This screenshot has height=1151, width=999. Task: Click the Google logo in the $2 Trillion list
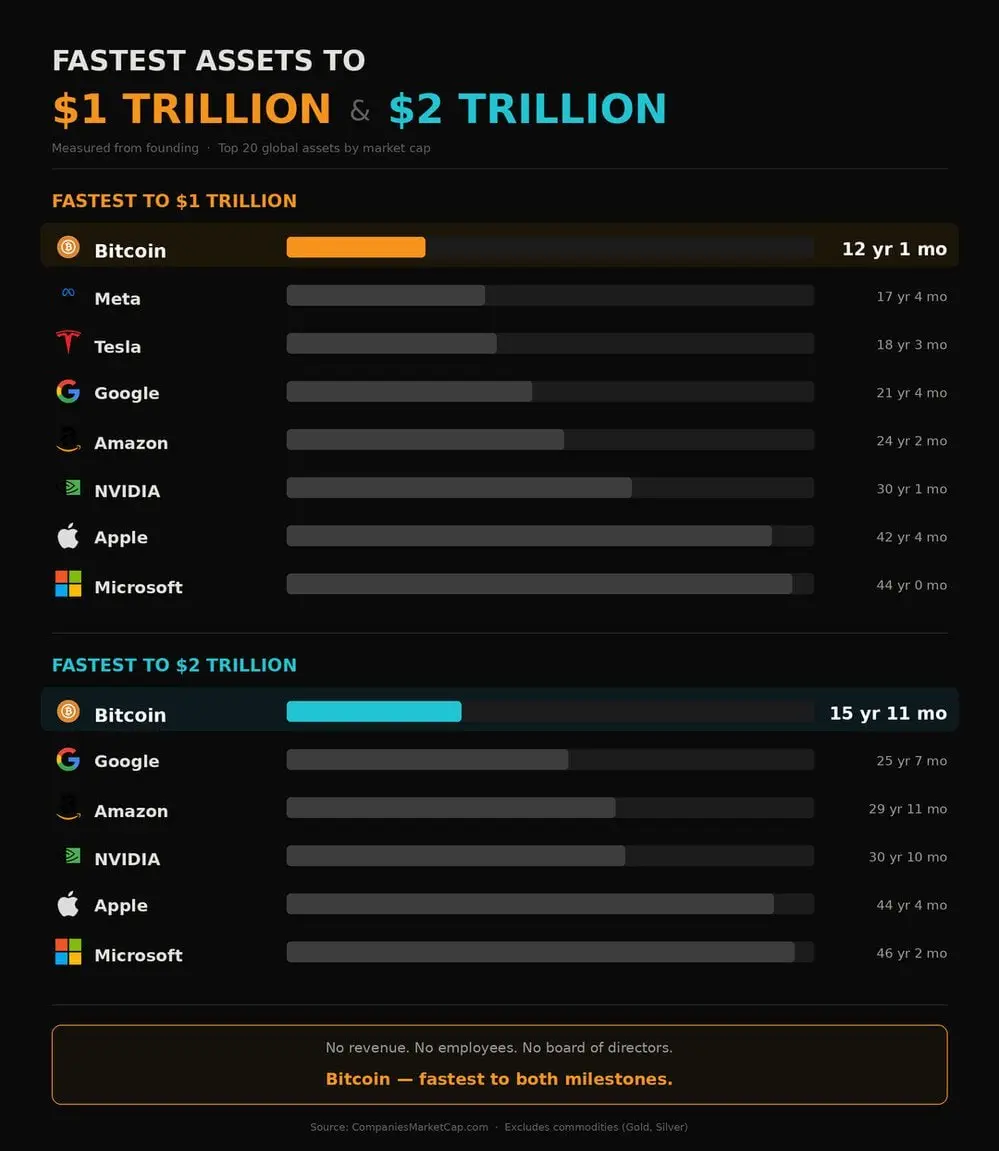click(x=68, y=759)
